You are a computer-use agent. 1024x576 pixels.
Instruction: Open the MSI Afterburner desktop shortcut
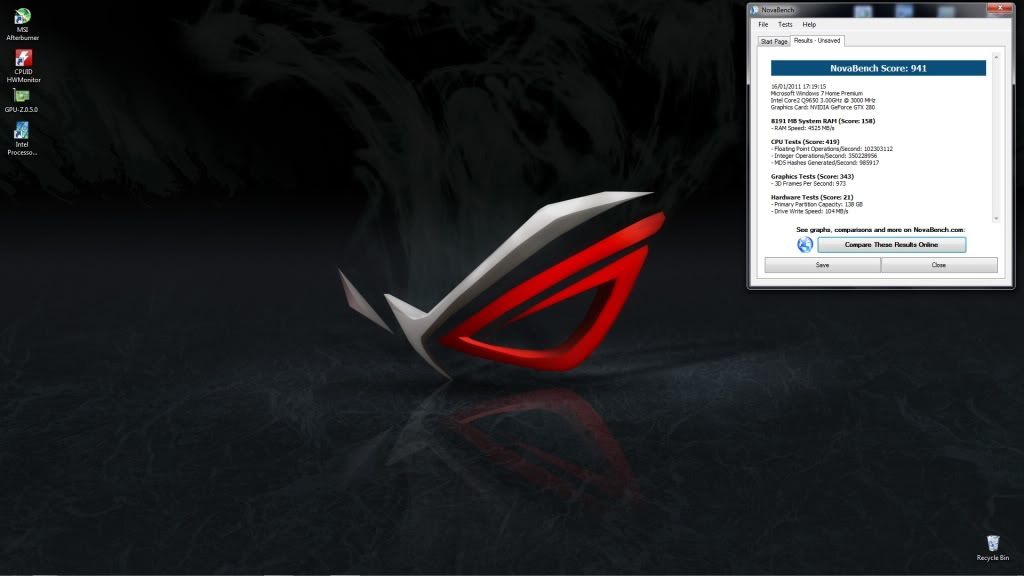pos(22,24)
